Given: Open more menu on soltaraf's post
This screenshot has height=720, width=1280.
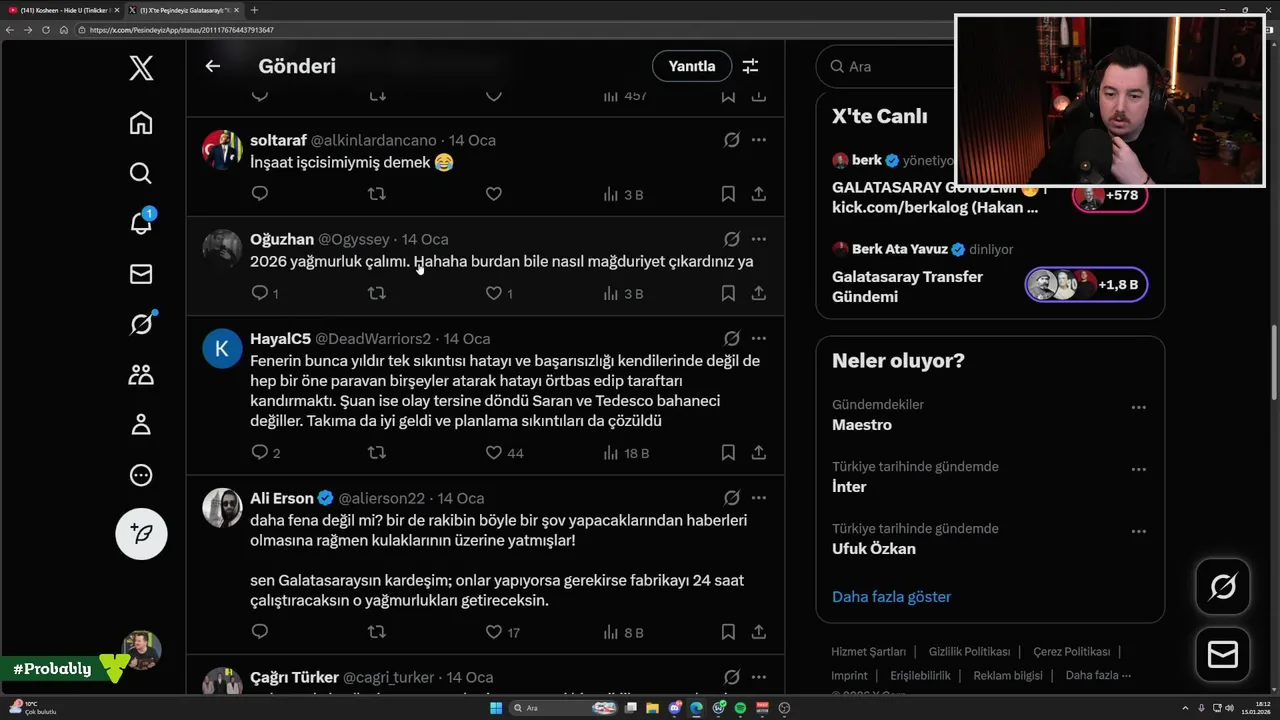Looking at the screenshot, I should 759,140.
